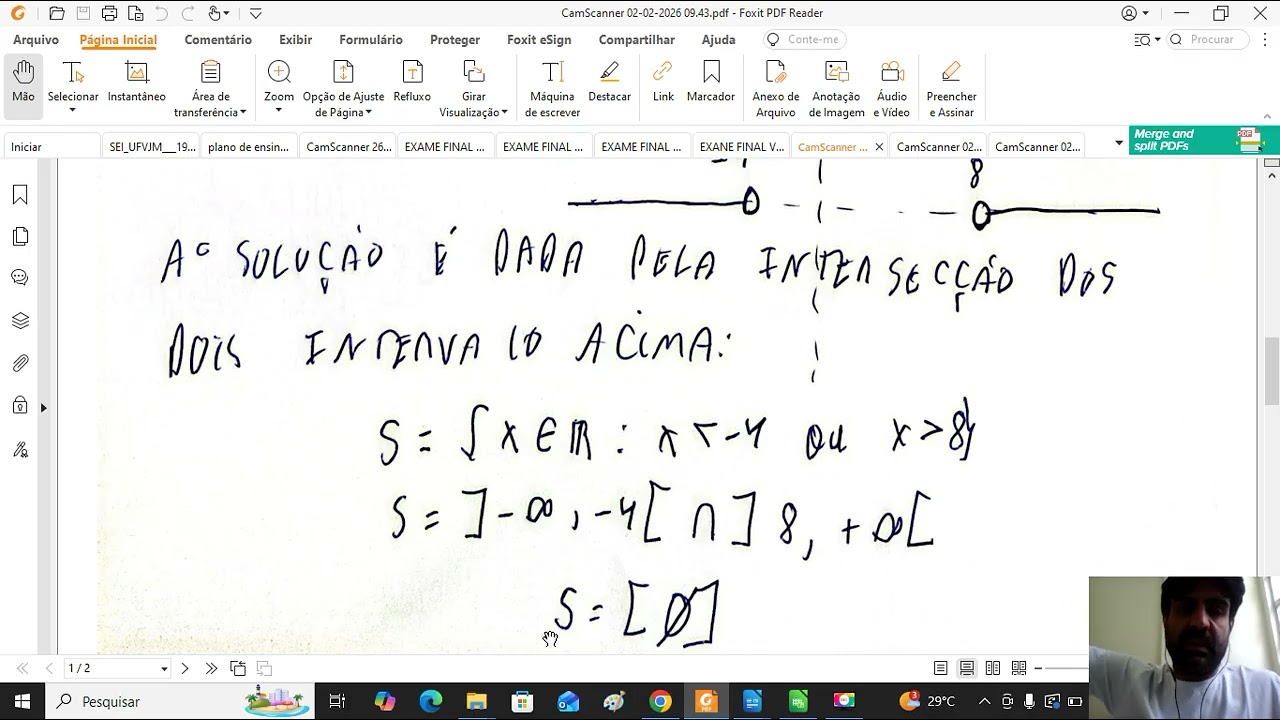
Task: Switch to the EXAME FINAL V... document tab
Action: point(741,147)
